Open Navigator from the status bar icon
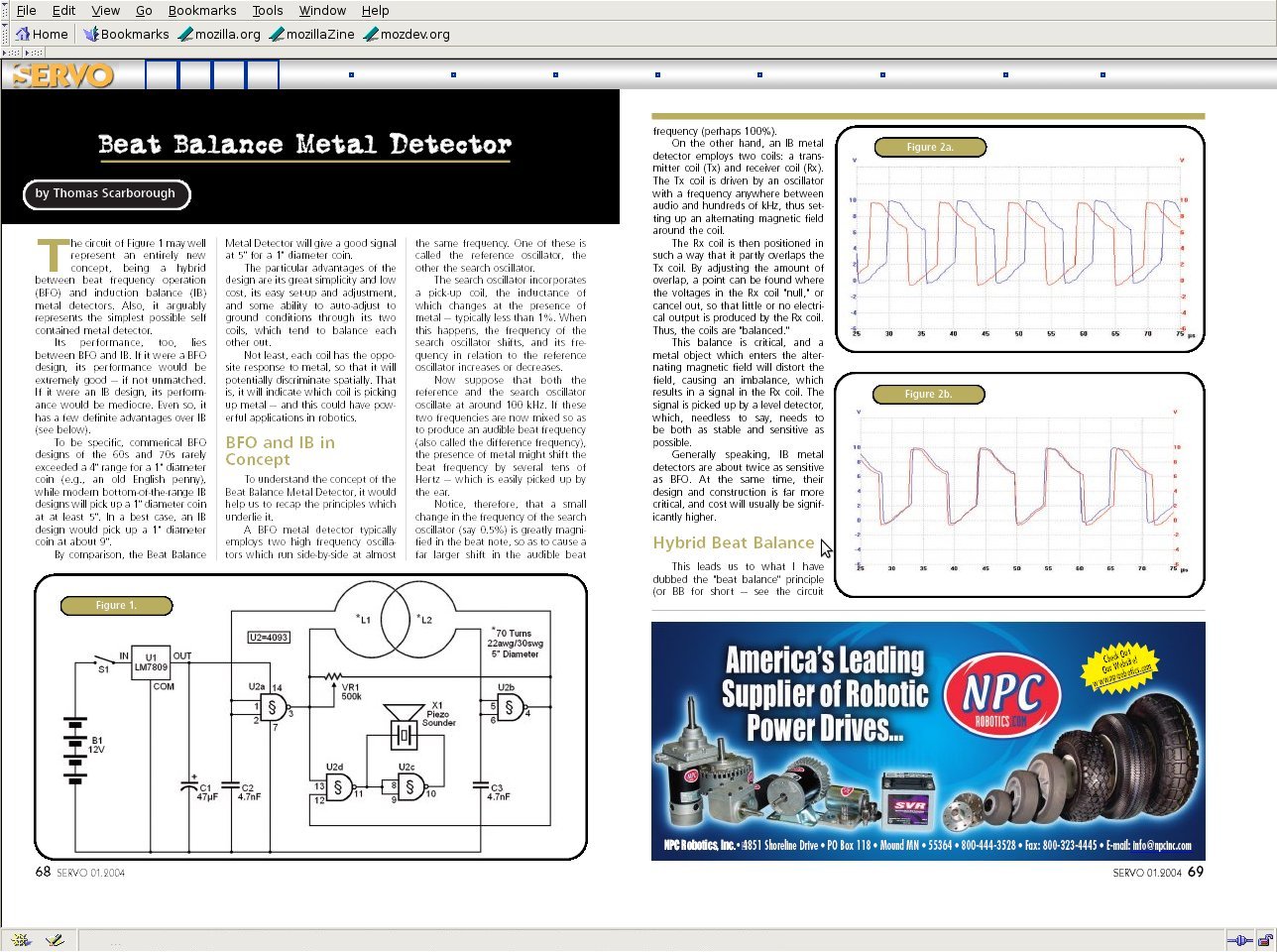This screenshot has height=952, width=1277. click(x=21, y=939)
